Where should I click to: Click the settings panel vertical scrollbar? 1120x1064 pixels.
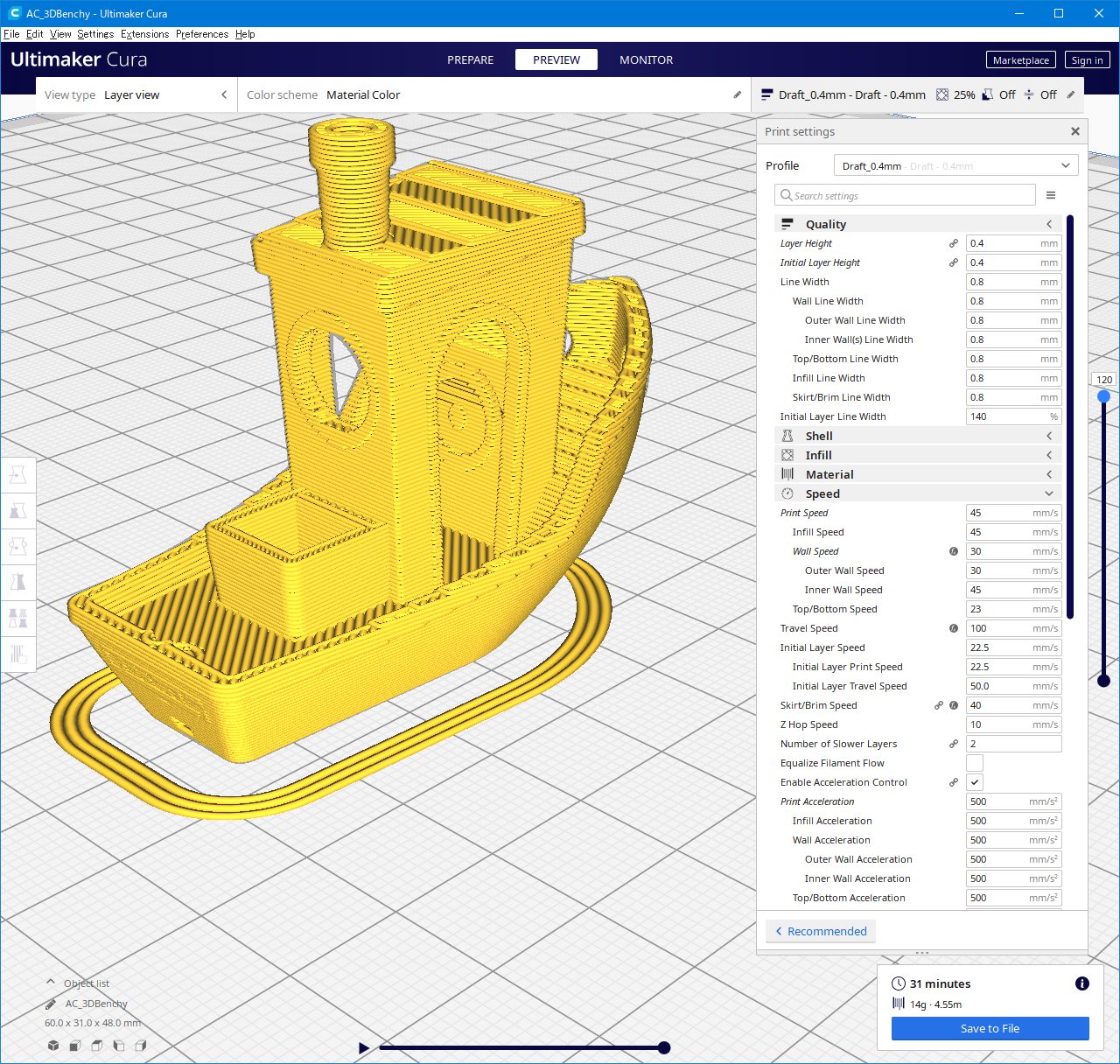tap(1070, 416)
